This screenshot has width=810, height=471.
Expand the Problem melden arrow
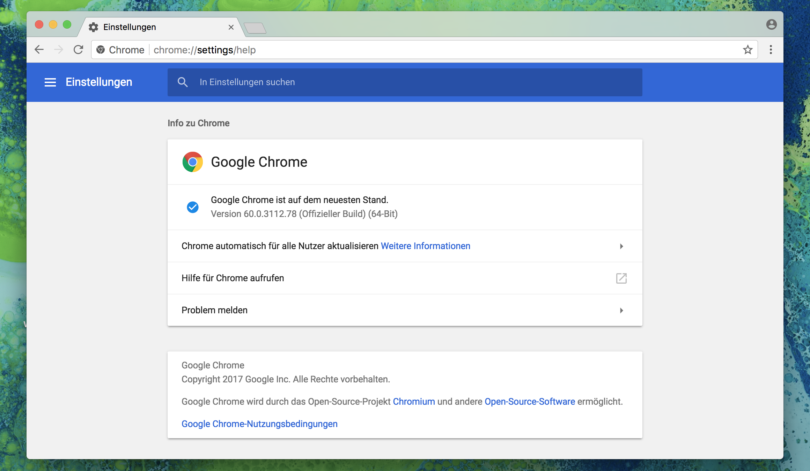click(x=621, y=310)
